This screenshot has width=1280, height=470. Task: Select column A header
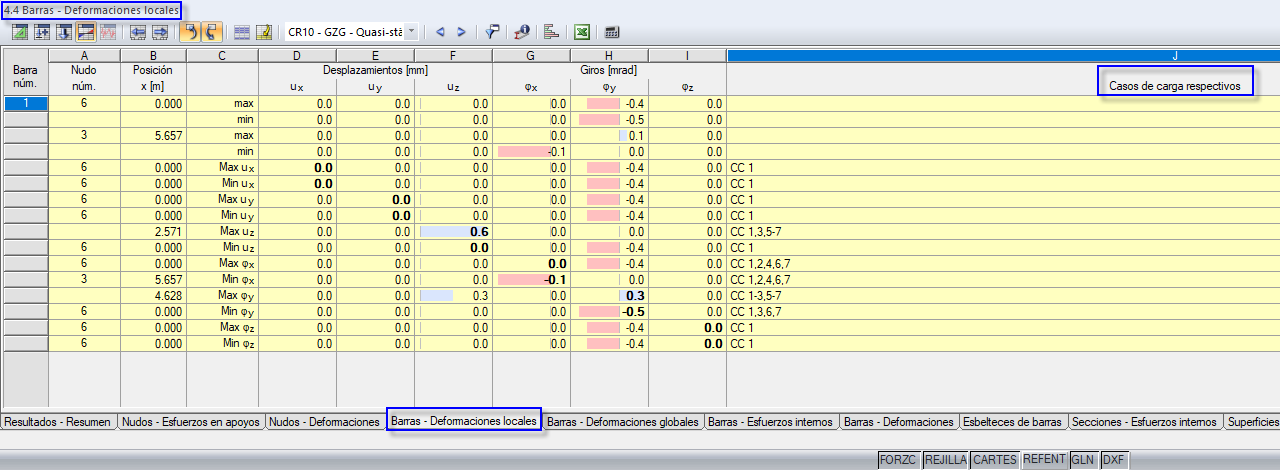click(x=85, y=55)
